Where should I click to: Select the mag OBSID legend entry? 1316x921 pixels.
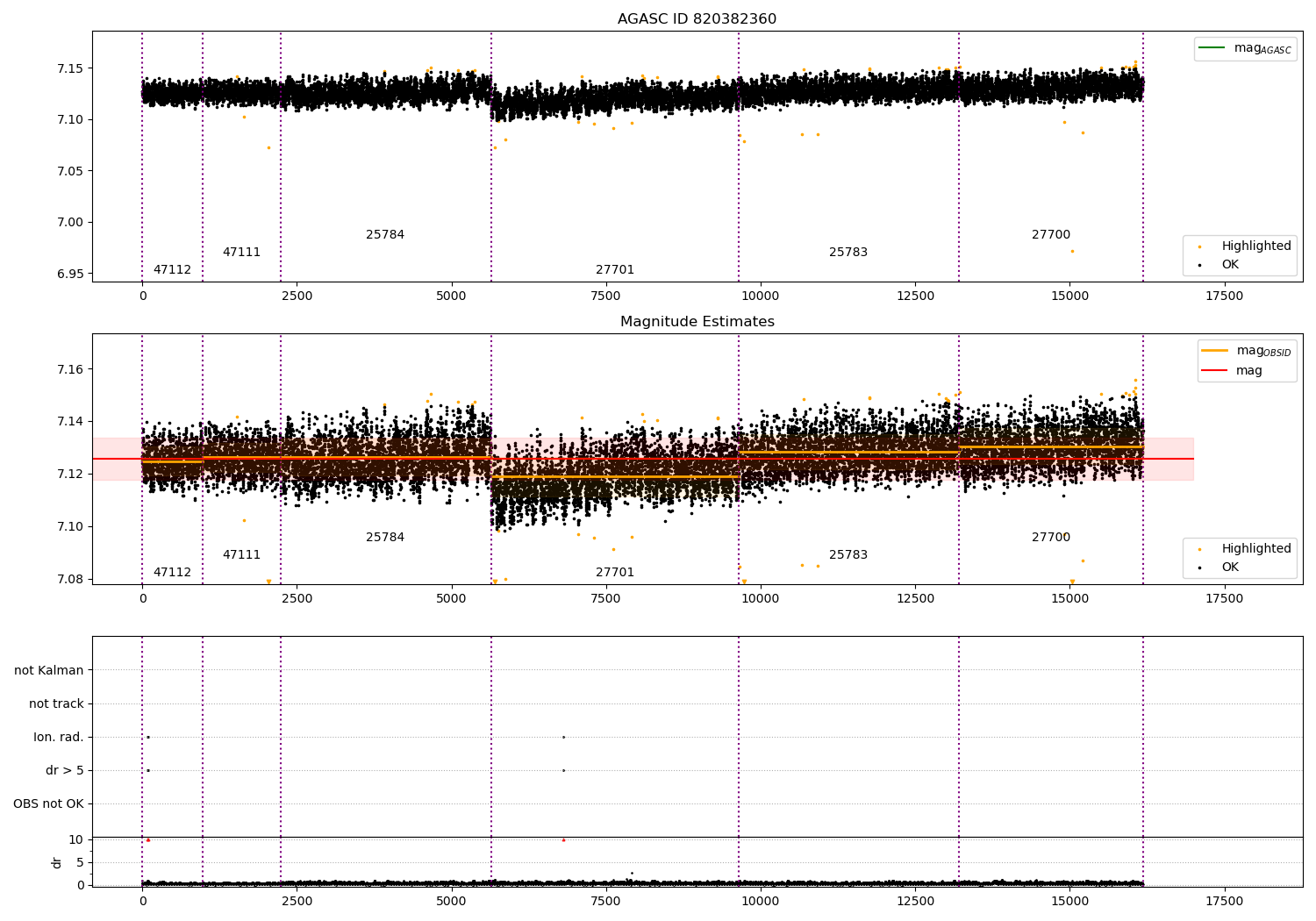[x=1246, y=351]
